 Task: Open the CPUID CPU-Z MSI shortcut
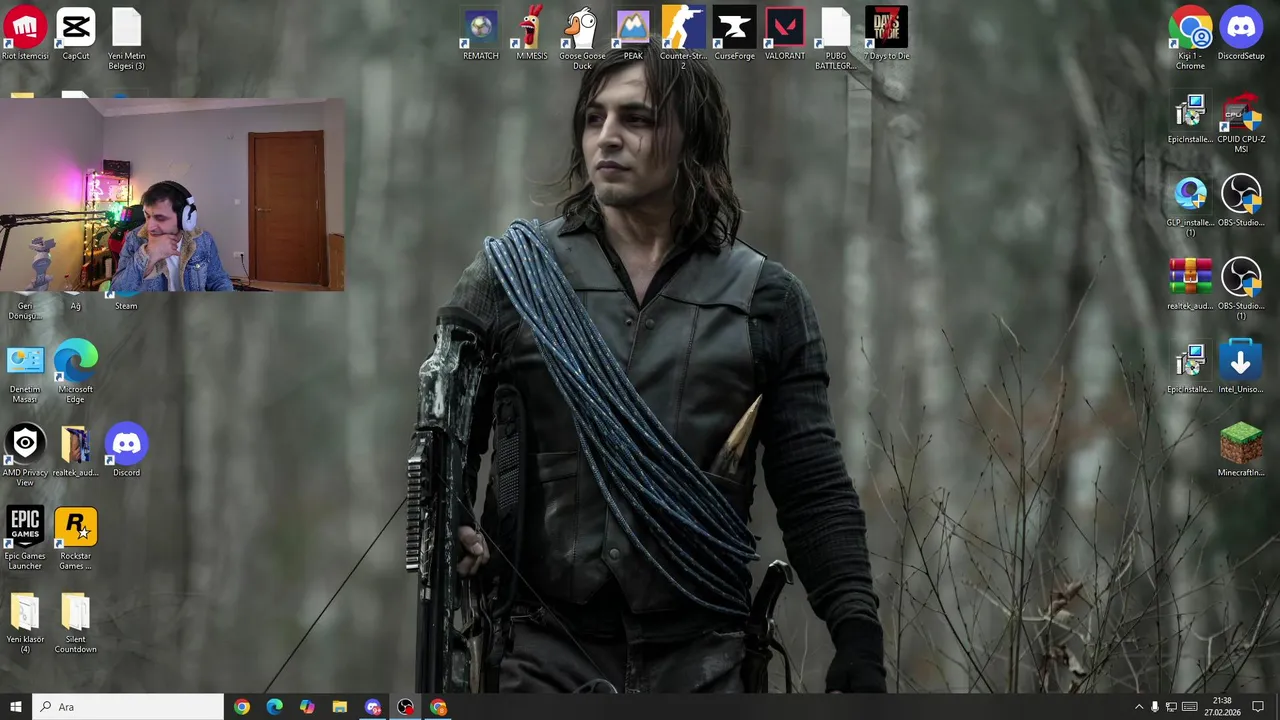[1241, 124]
